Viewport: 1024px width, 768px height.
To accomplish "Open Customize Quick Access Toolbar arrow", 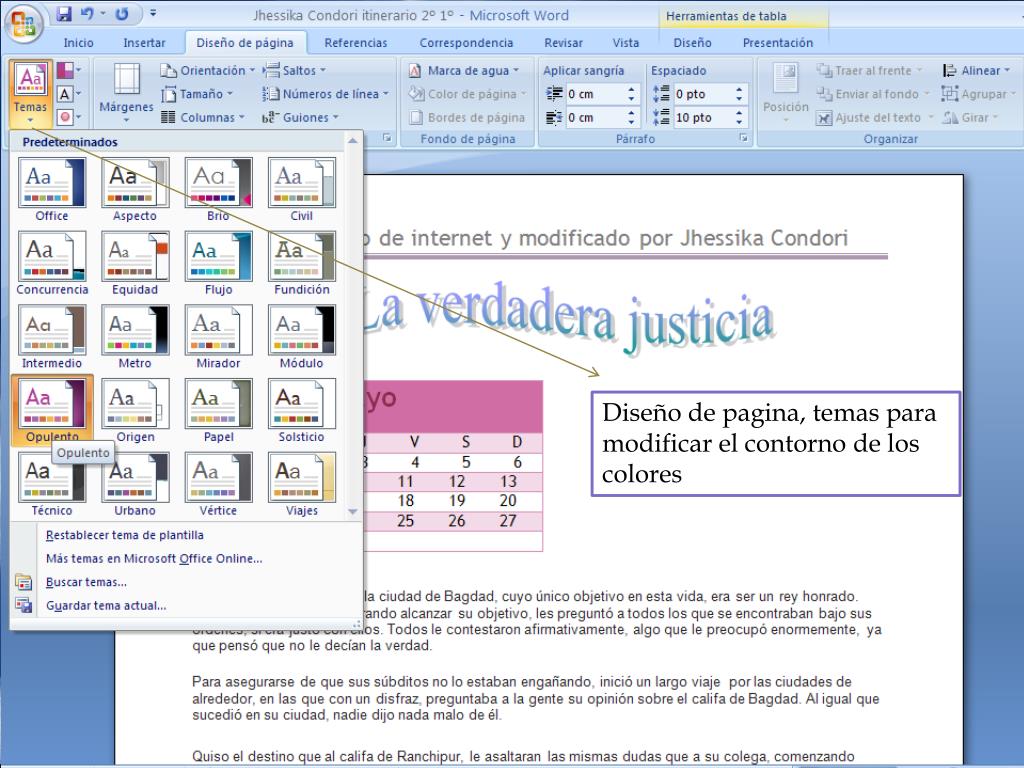I will 153,13.
